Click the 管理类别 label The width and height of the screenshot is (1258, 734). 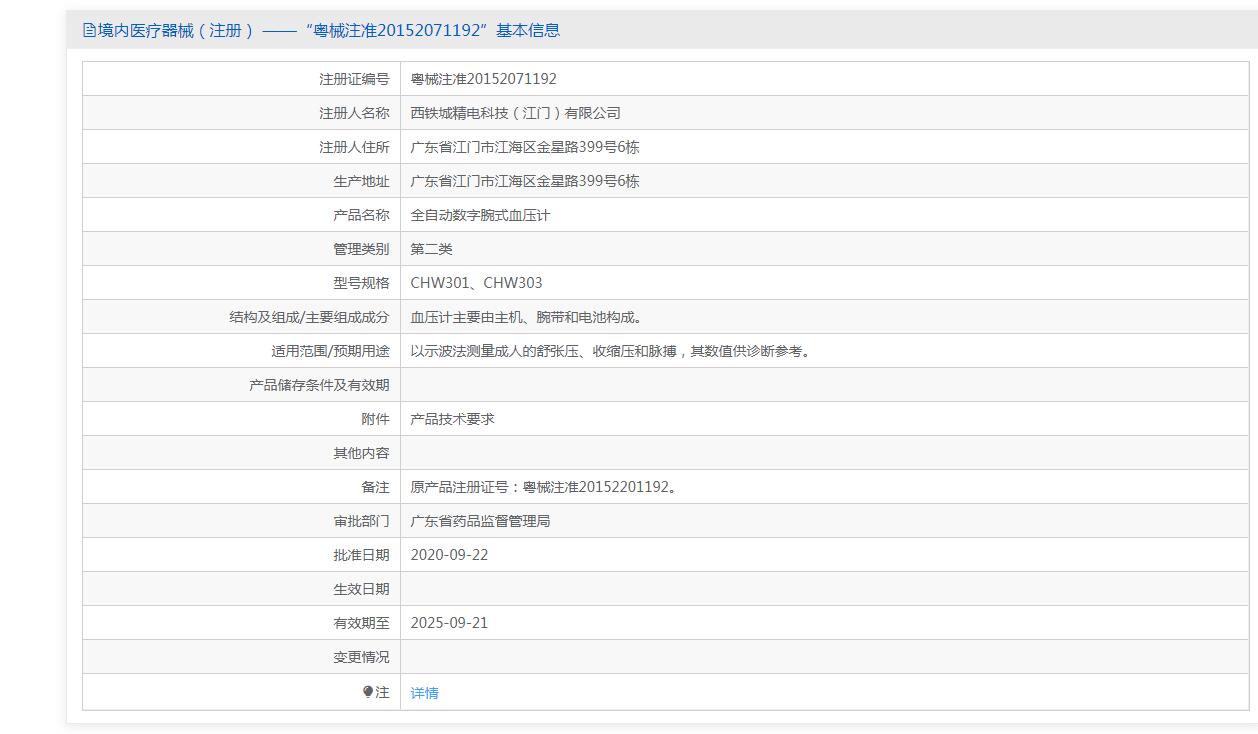coord(361,249)
